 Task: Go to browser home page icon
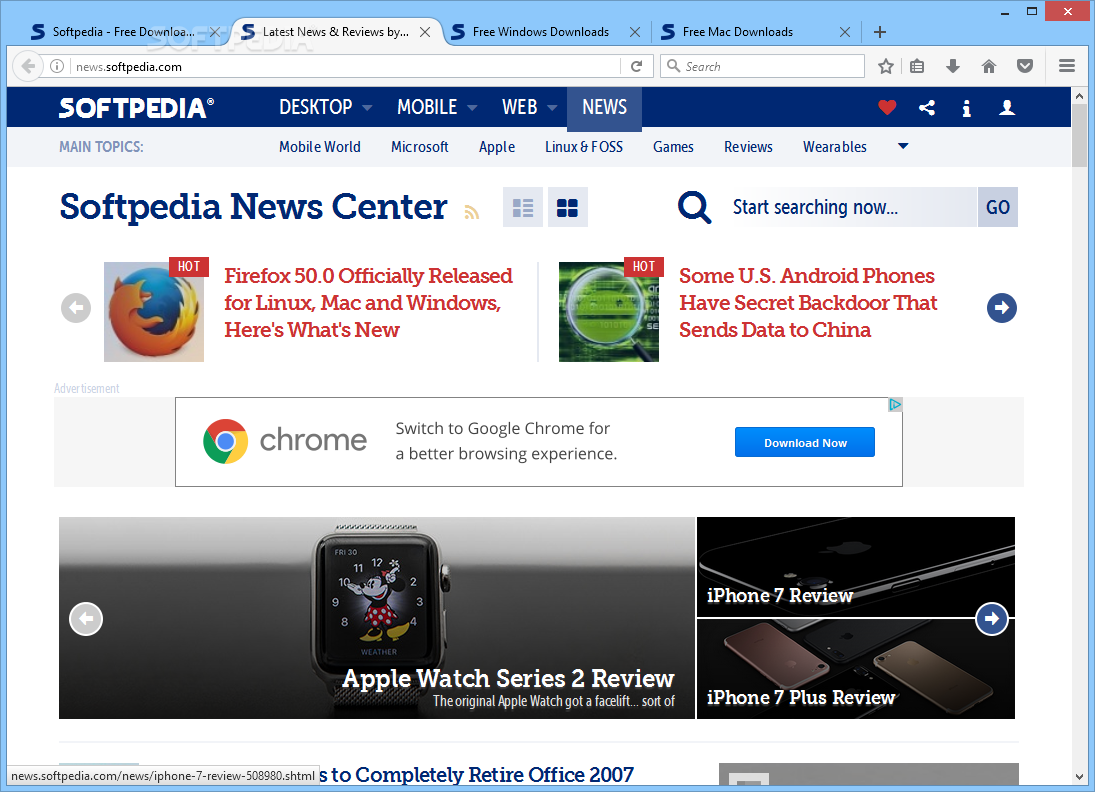(x=989, y=66)
